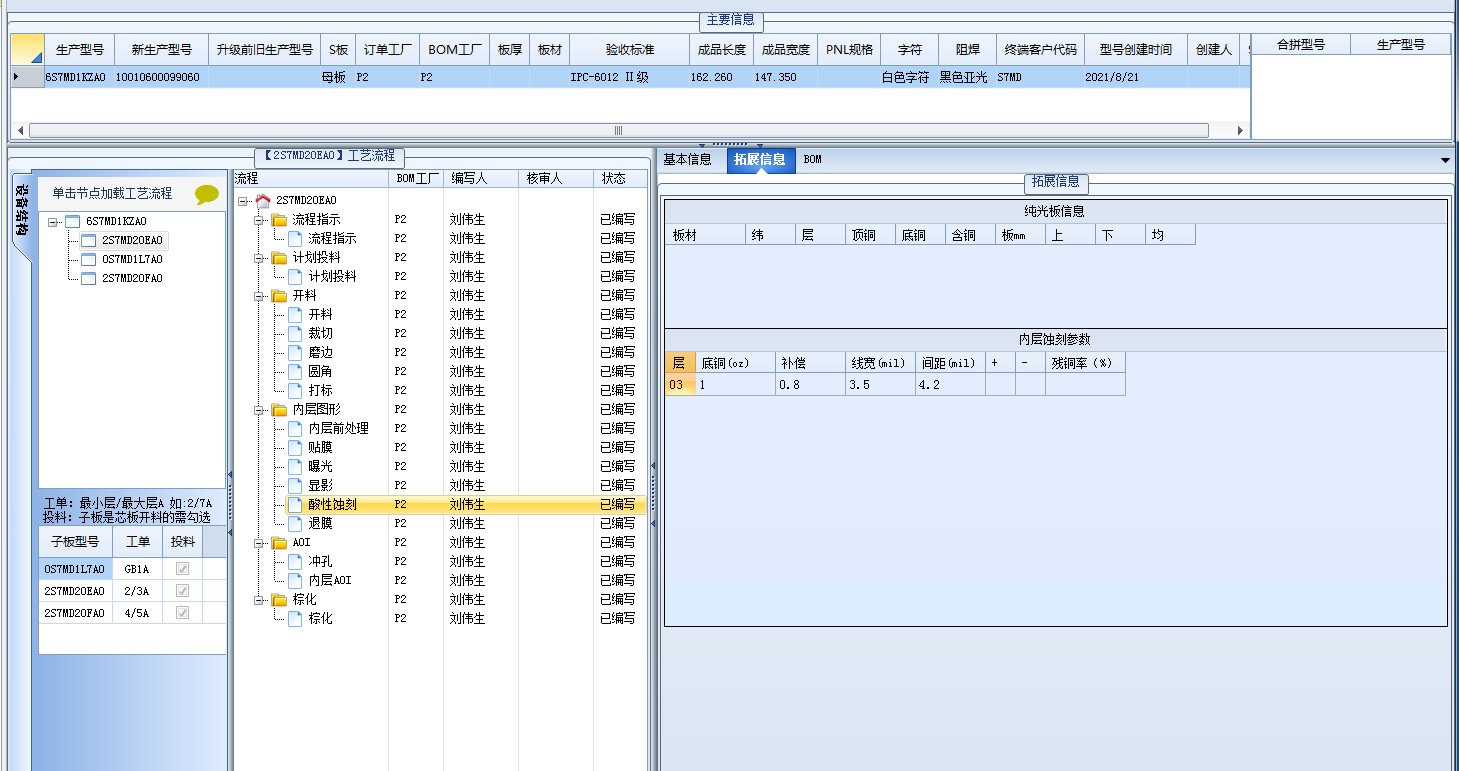The height and width of the screenshot is (771, 1459).
Task: Click the vertical 设备结构 side tab
Action: tap(20, 210)
